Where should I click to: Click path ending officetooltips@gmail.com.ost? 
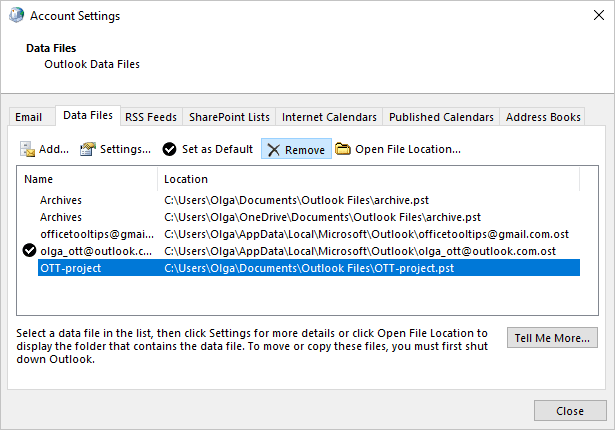[366, 234]
